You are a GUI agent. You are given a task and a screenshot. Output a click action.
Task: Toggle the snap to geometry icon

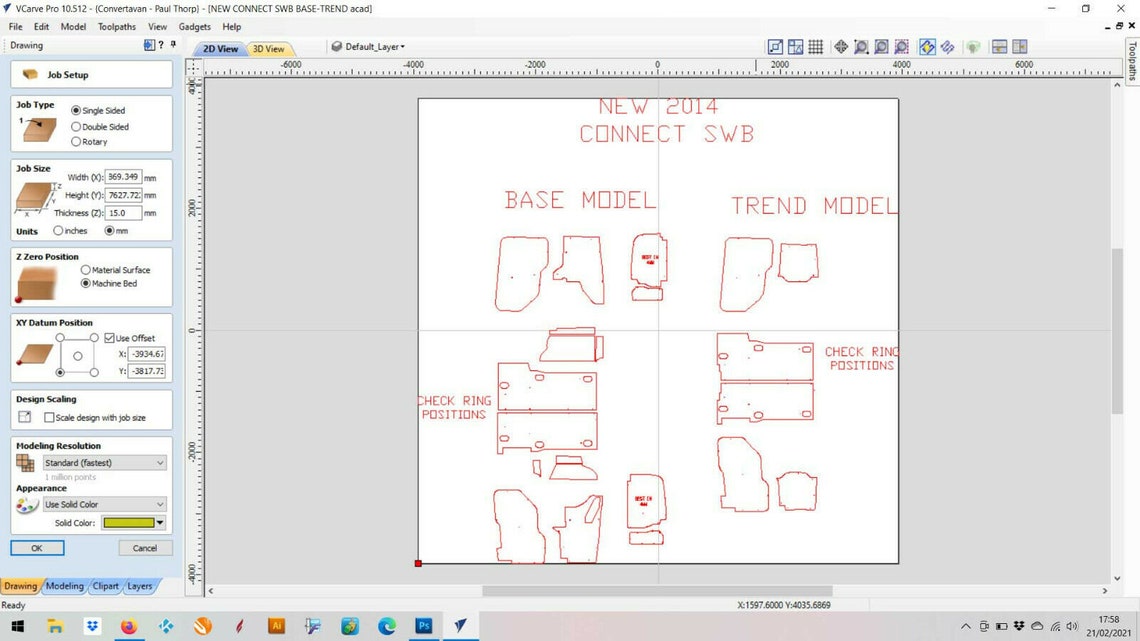776,47
